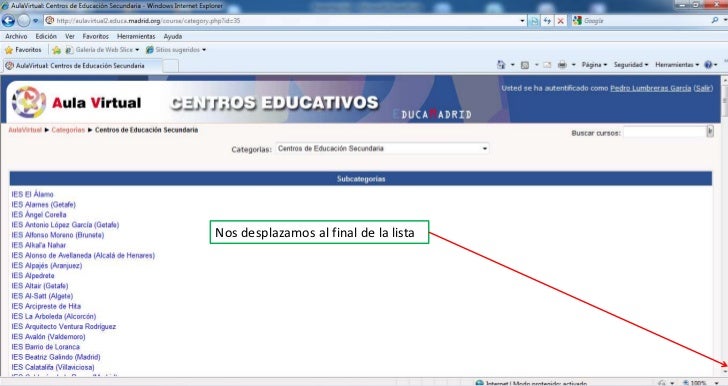728x386 pixels.
Task: Open IES El Álamo subcategory
Action: click(32, 194)
